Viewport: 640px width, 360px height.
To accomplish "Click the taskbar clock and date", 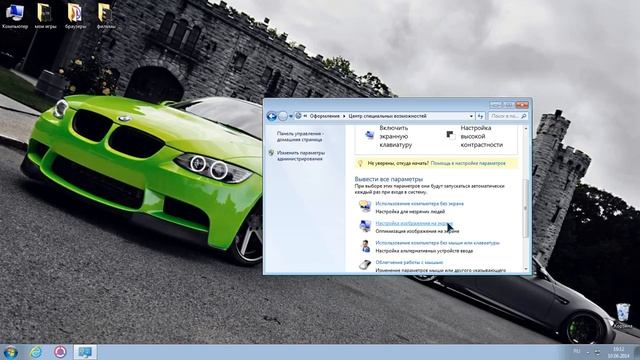I will tap(618, 352).
